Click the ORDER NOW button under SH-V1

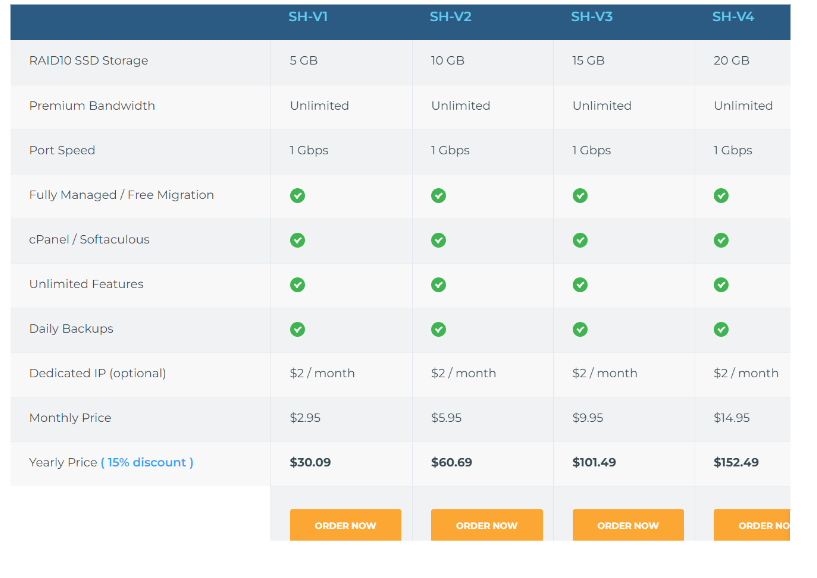point(345,525)
